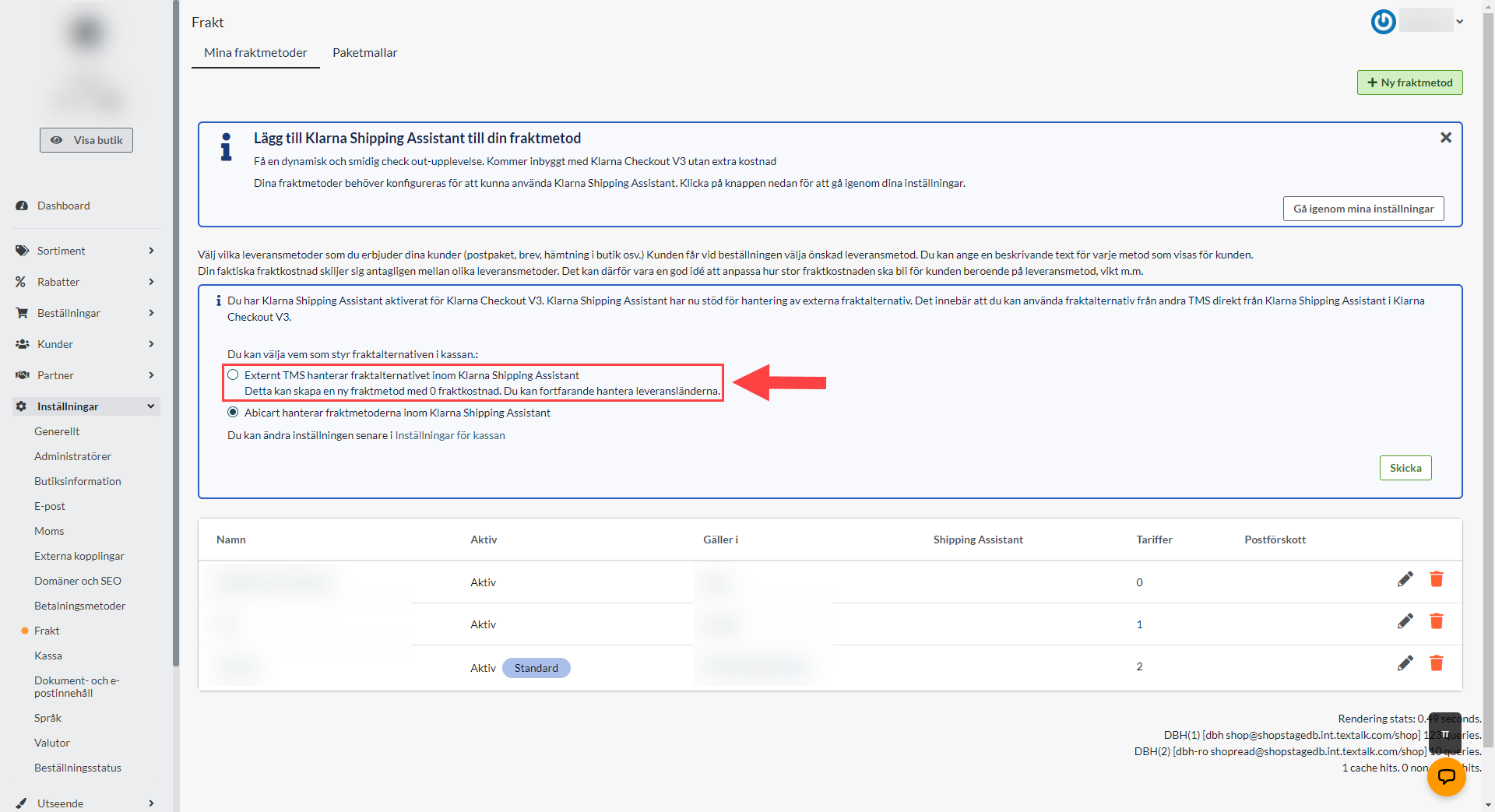Click the Postförskott column header
The image size is (1495, 812).
[x=1275, y=540]
